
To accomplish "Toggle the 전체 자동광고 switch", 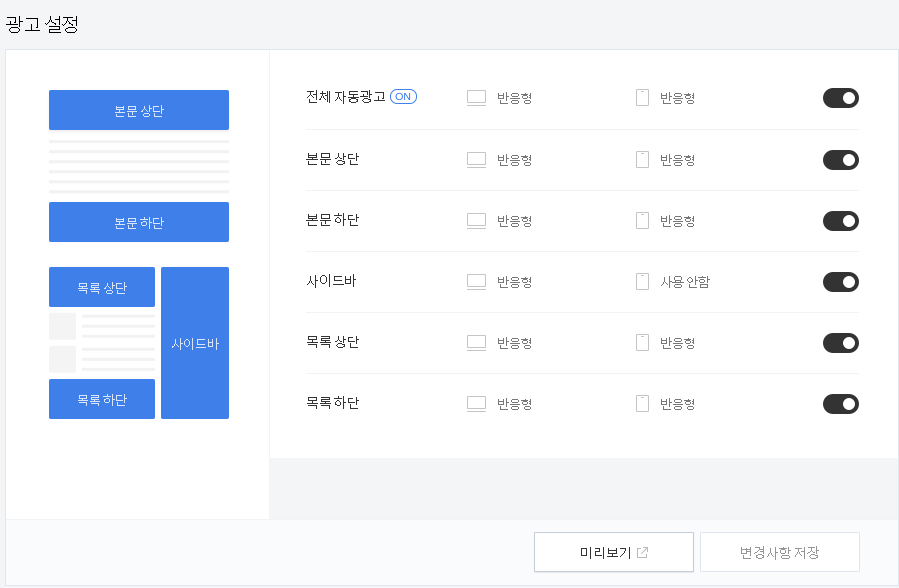I will 841,98.
